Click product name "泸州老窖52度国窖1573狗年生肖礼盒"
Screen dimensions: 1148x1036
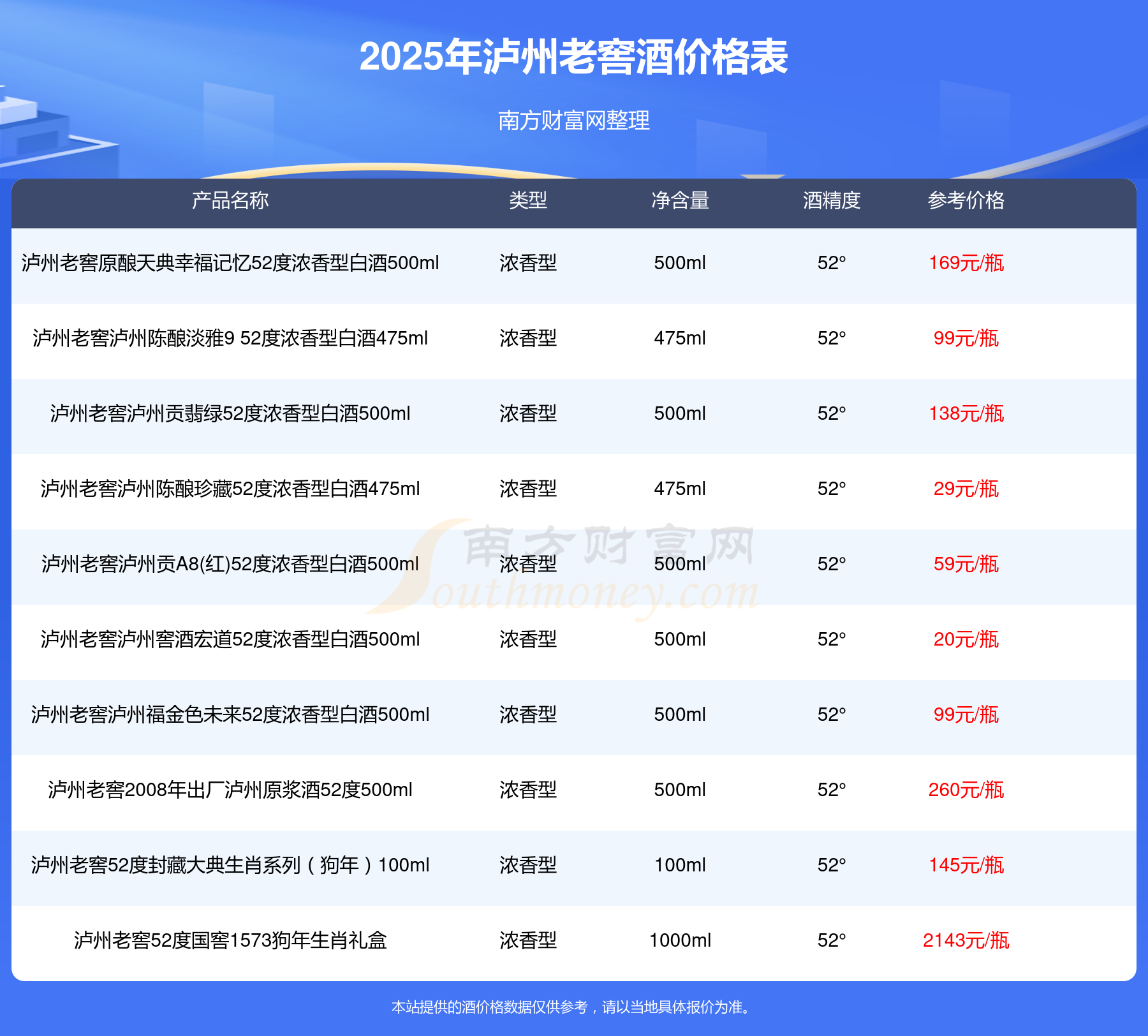(x=230, y=940)
